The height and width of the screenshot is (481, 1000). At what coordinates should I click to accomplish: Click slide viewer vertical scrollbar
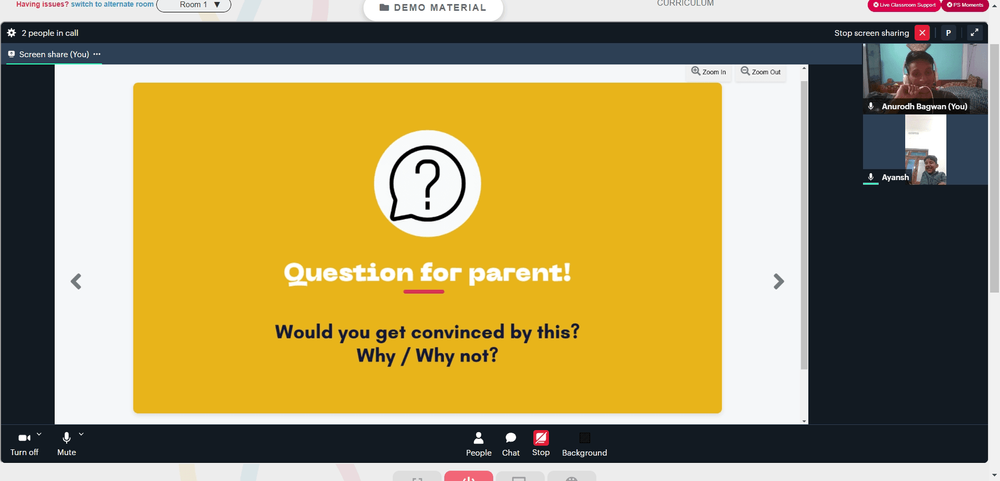[x=804, y=223]
